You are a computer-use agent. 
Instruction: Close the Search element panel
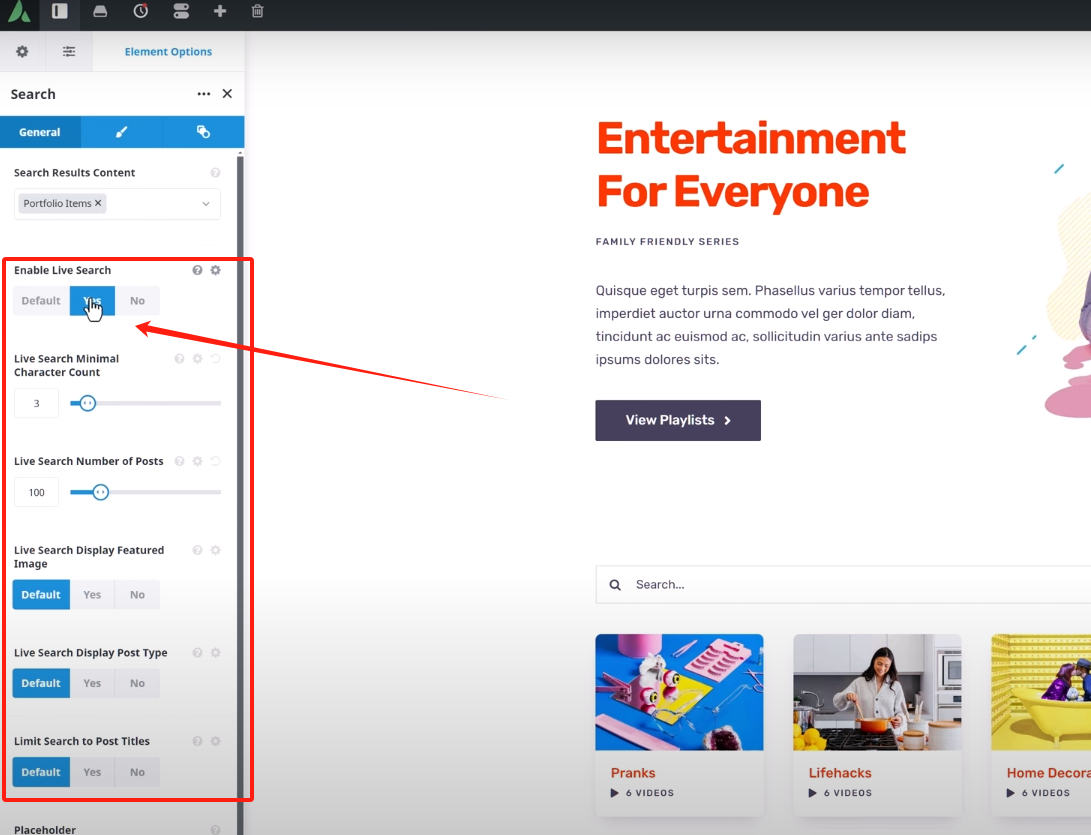[x=227, y=93]
